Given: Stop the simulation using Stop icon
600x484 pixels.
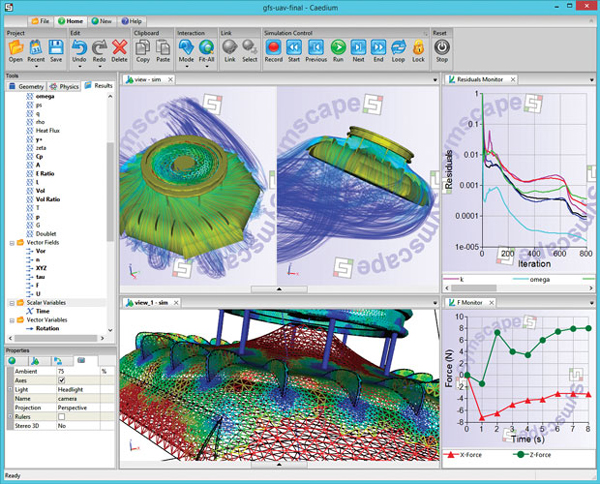Looking at the screenshot, I should (442, 47).
